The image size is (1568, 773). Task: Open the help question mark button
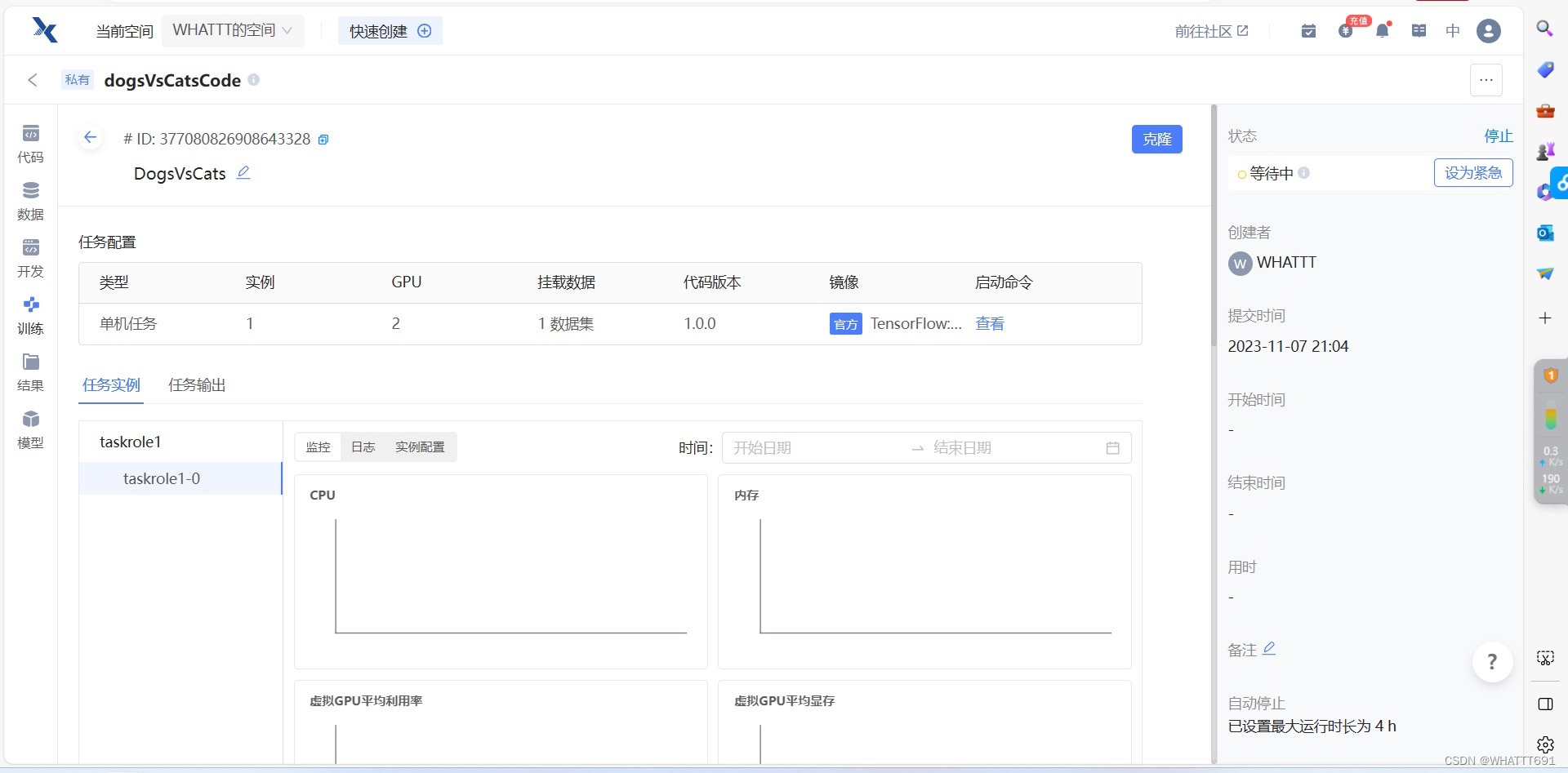pyautogui.click(x=1492, y=662)
